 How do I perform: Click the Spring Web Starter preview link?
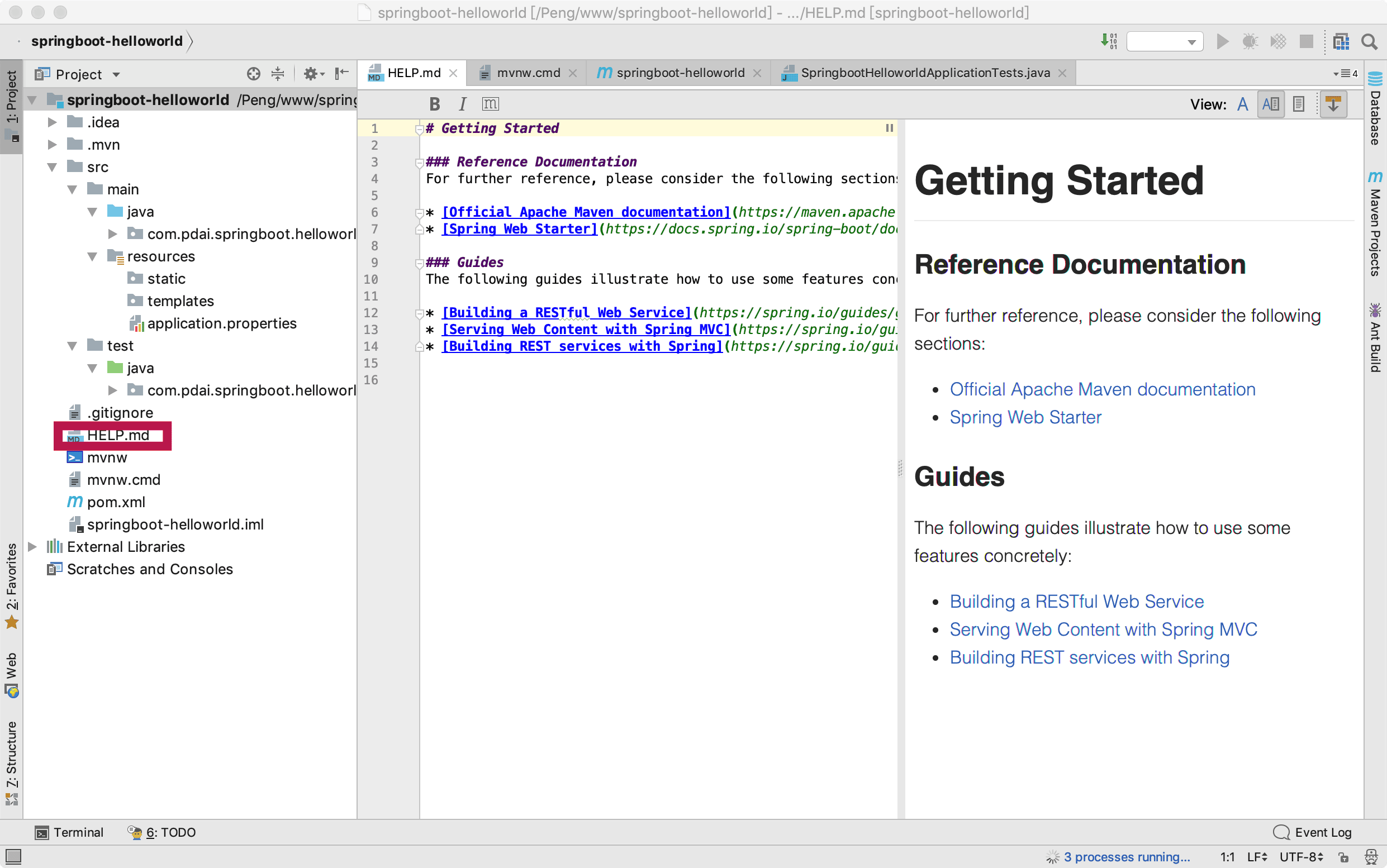coord(1025,417)
